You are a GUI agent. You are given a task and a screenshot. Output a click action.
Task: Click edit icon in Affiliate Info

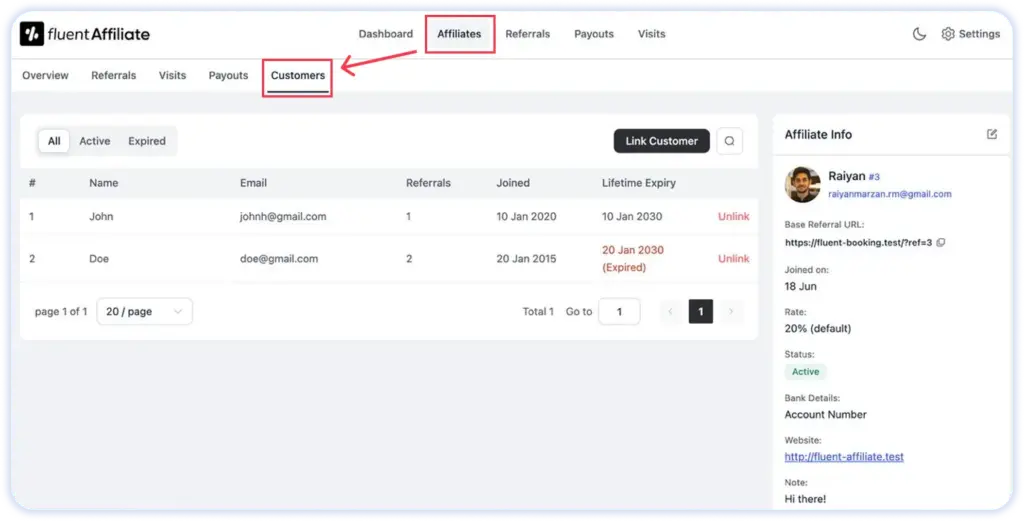point(992,134)
